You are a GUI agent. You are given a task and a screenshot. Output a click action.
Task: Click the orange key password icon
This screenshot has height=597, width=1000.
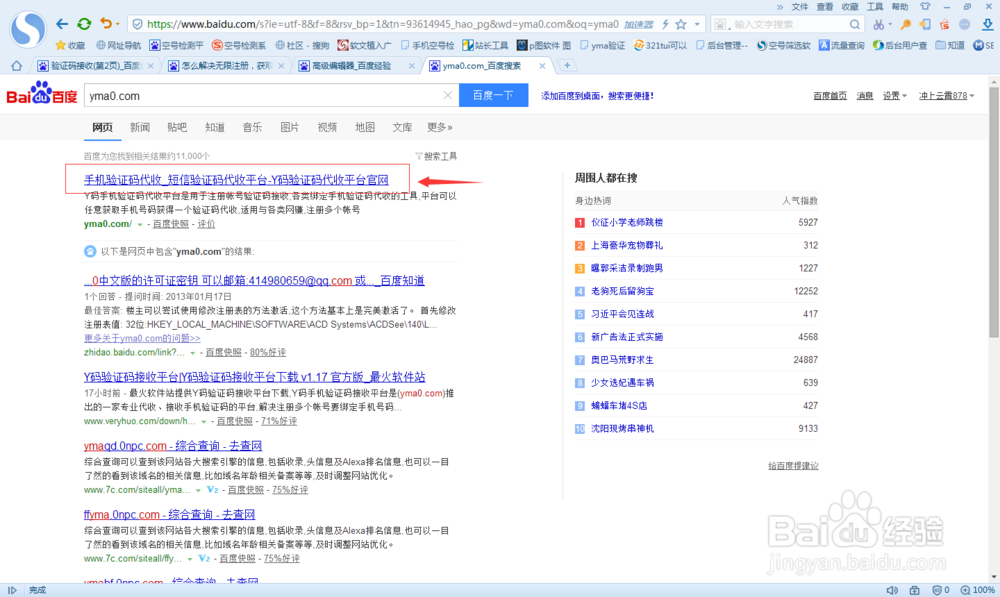[x=906, y=24]
